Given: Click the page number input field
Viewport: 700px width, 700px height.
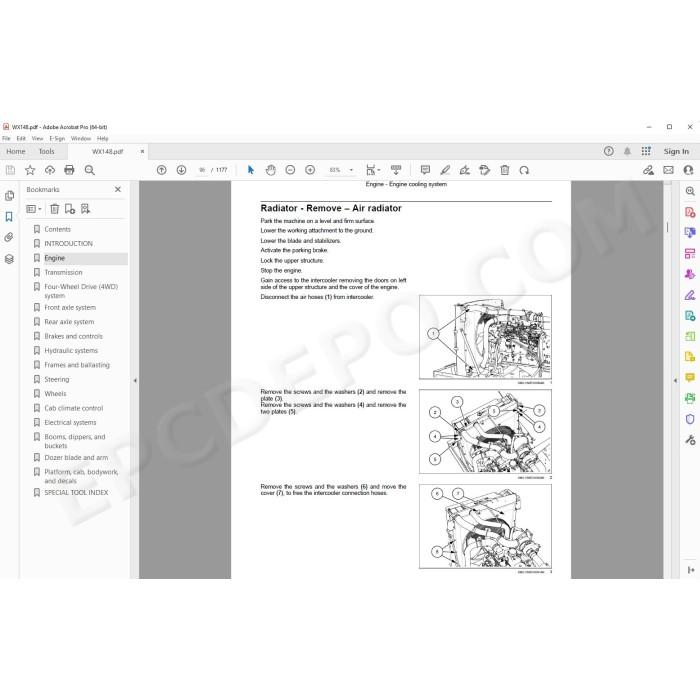Looking at the screenshot, I should point(202,170).
